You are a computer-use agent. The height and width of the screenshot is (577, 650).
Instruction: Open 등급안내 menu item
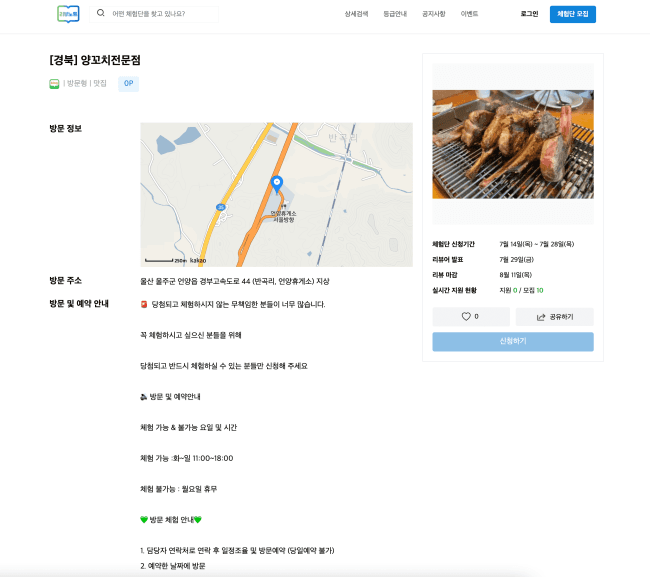click(395, 14)
